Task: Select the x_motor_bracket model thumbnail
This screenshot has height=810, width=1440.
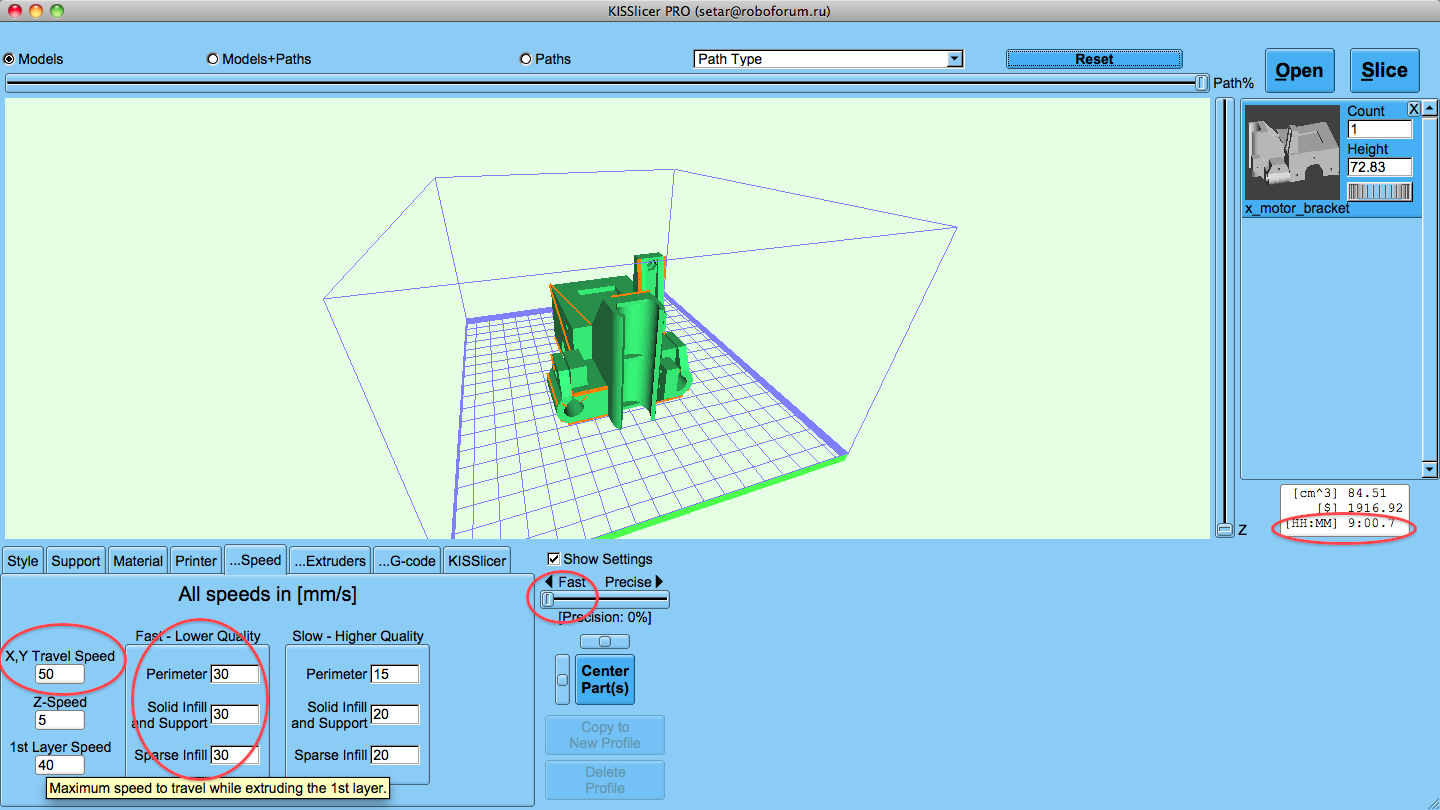Action: click(x=1292, y=152)
